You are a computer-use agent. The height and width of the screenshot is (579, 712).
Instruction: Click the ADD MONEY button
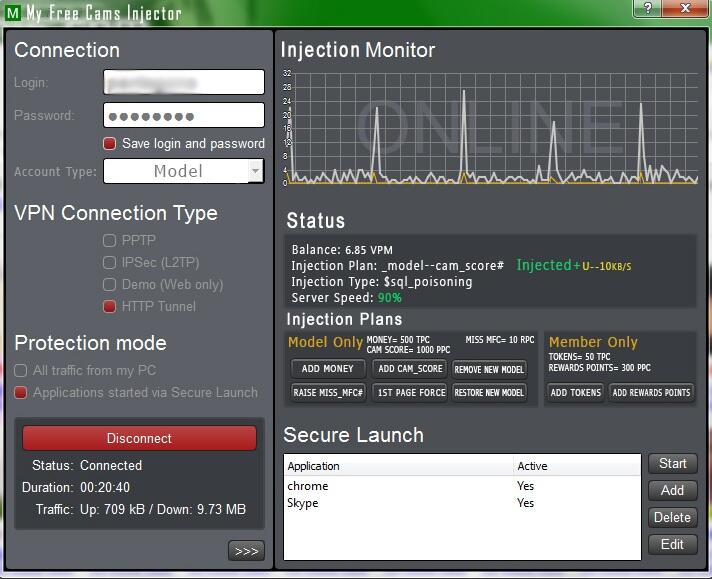pos(327,369)
